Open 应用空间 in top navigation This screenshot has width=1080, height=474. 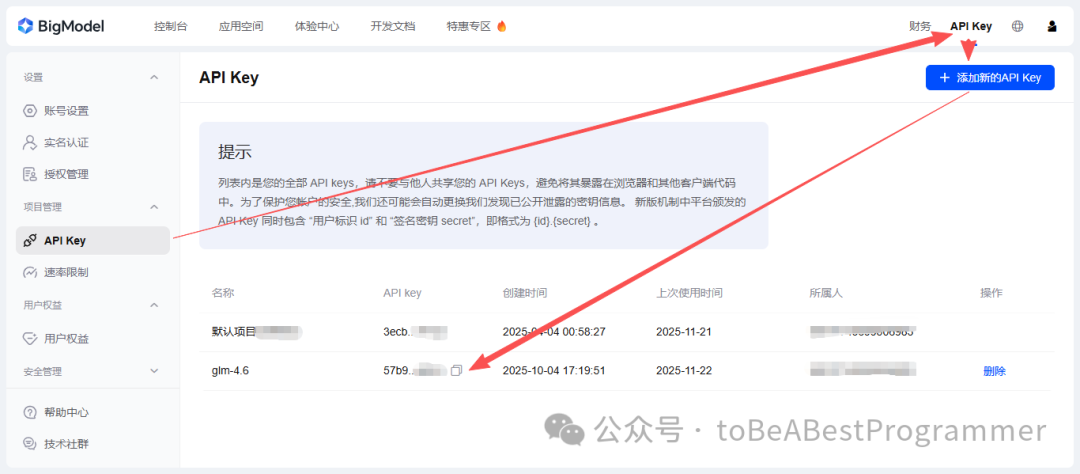coord(240,26)
